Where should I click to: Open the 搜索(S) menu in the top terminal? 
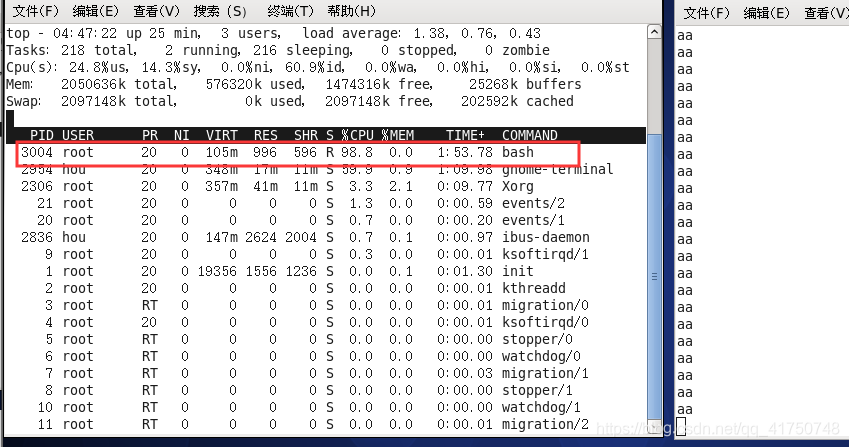tap(220, 11)
